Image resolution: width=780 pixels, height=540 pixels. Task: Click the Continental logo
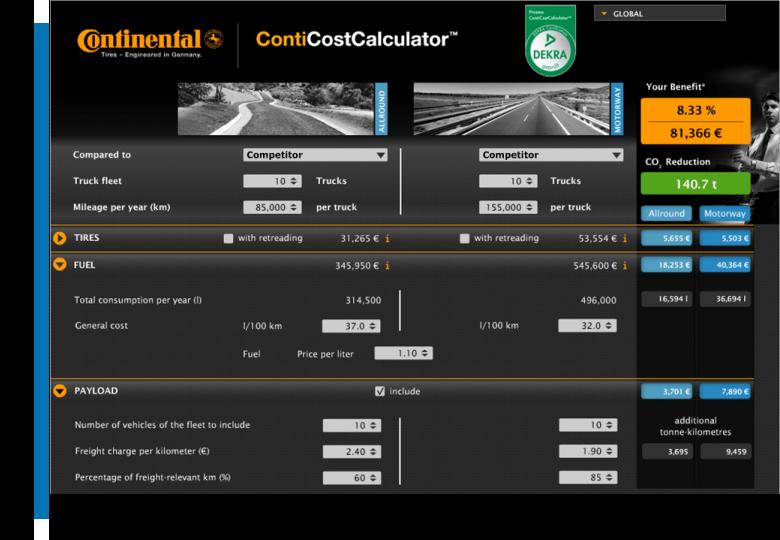[150, 42]
